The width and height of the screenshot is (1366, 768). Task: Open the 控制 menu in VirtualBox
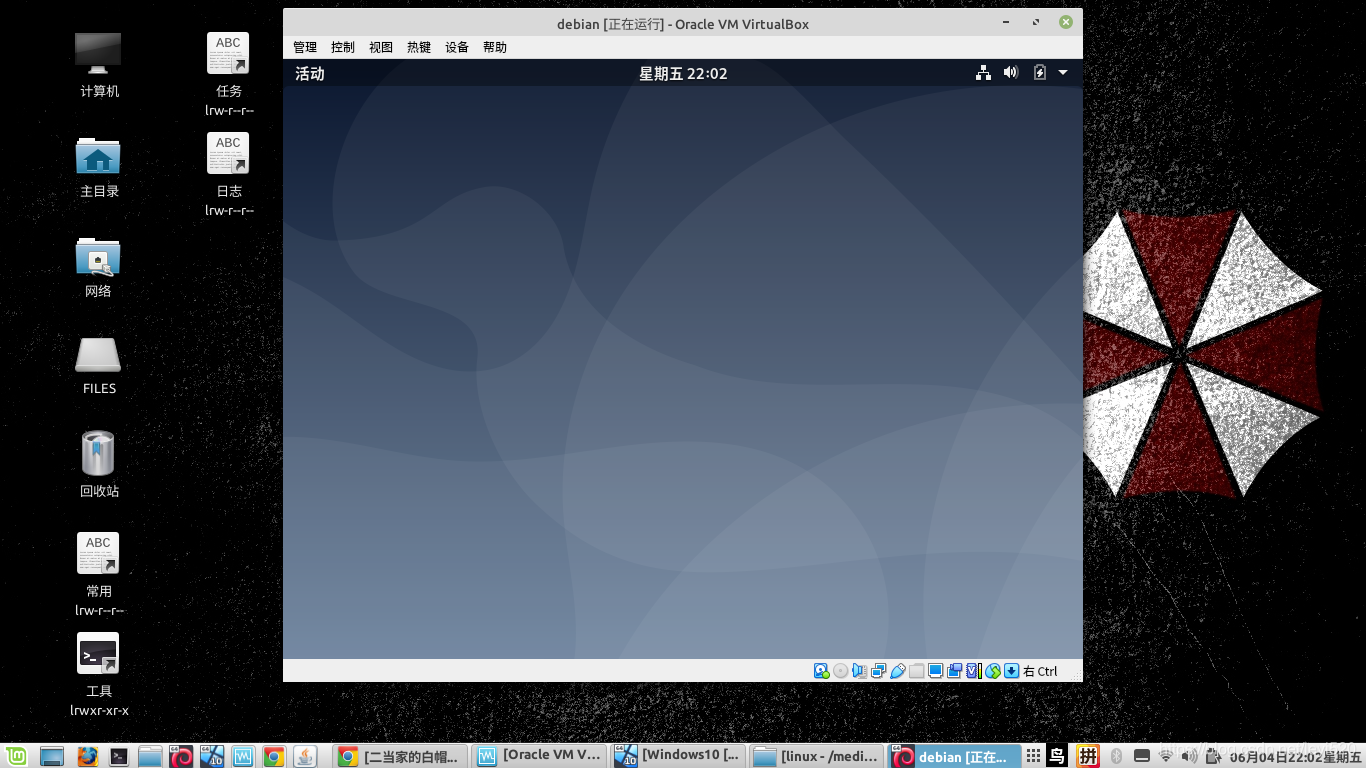(343, 47)
